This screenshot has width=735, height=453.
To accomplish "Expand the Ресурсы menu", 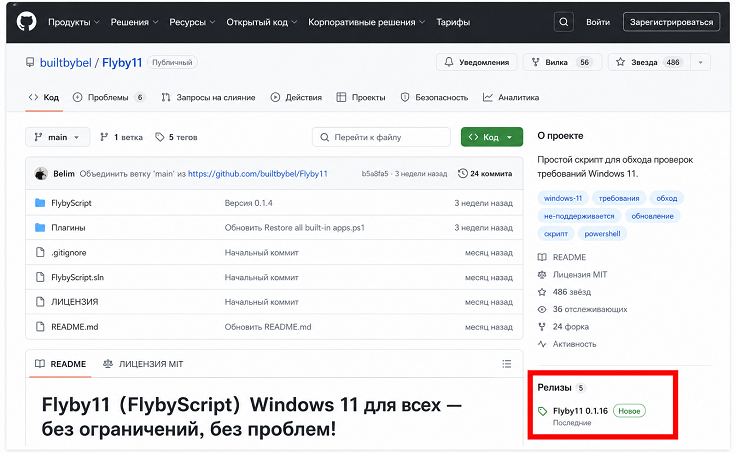I will pos(192,22).
